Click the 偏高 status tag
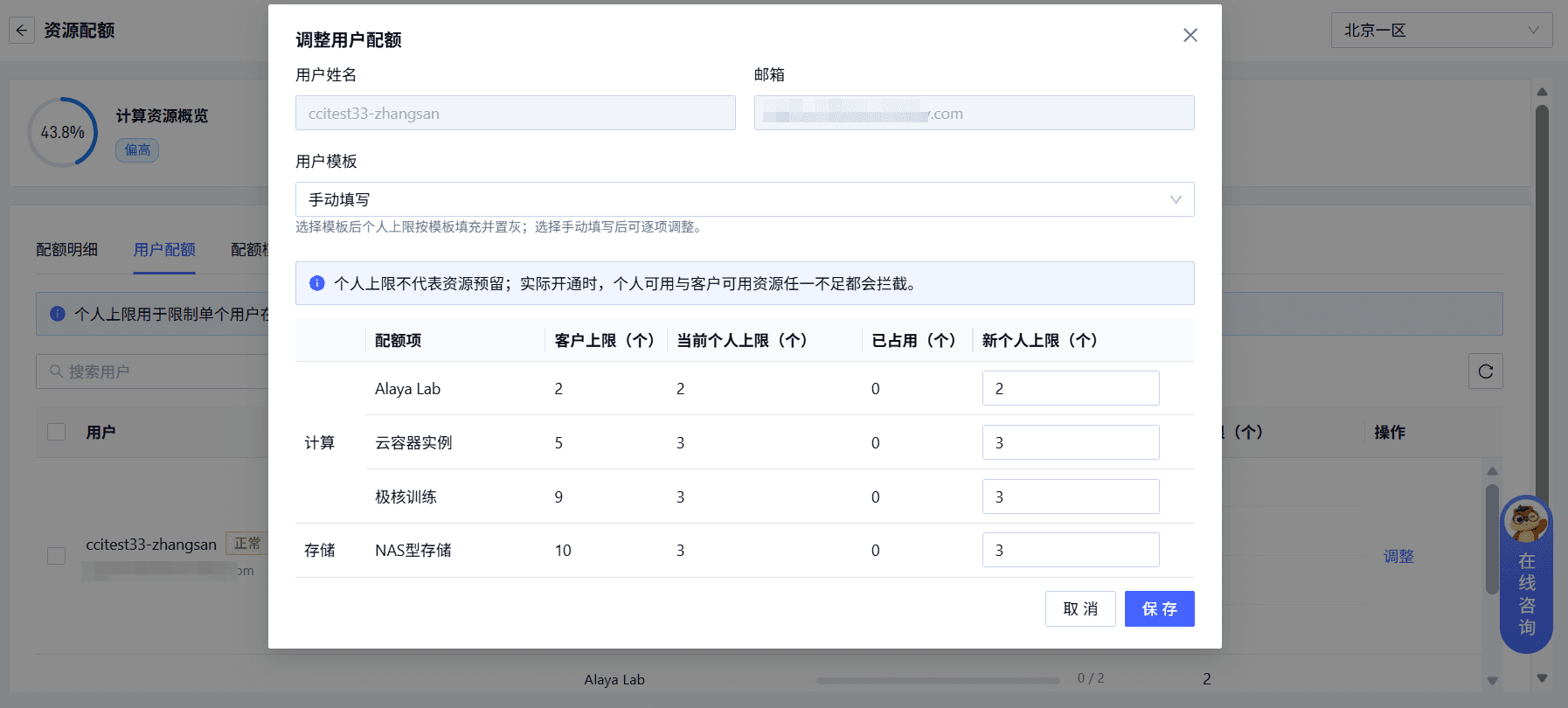Screen dimensions: 1568x708 tap(137, 150)
